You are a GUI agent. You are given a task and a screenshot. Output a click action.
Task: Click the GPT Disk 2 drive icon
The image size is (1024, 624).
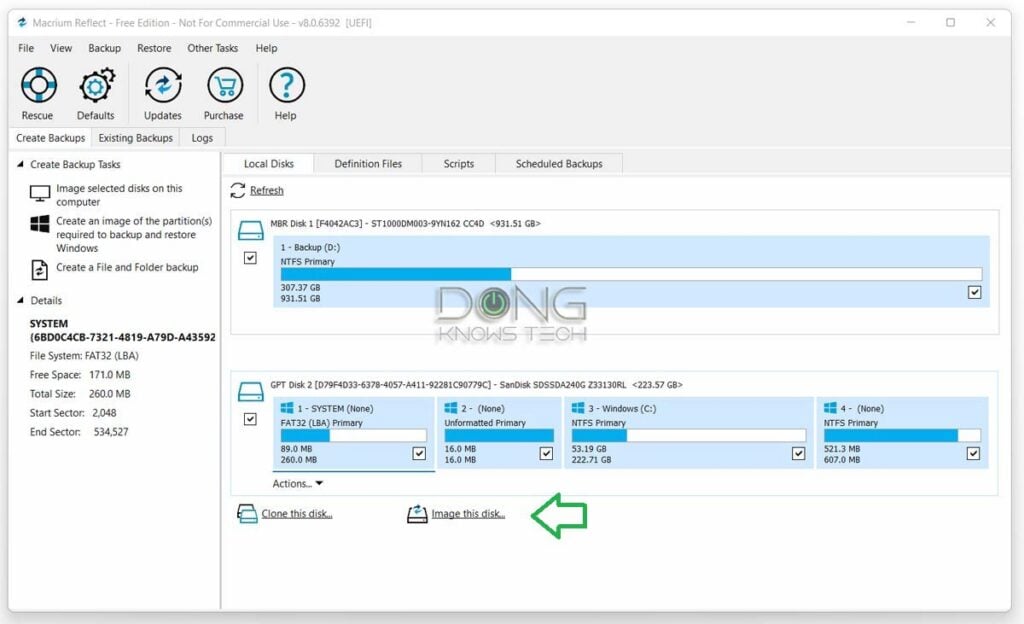[x=250, y=392]
